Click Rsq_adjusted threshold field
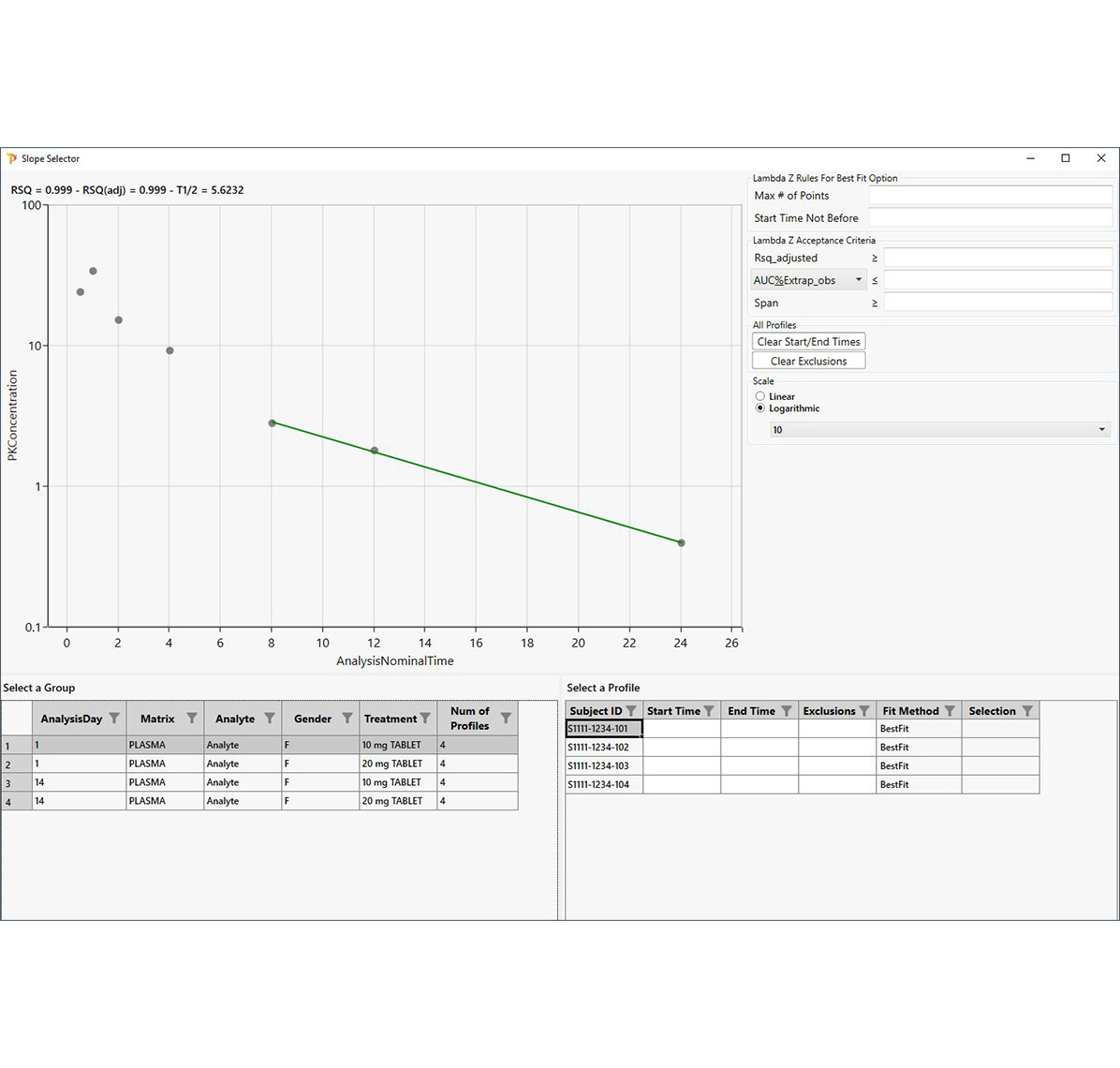This screenshot has width=1120, height=1068. coord(998,258)
